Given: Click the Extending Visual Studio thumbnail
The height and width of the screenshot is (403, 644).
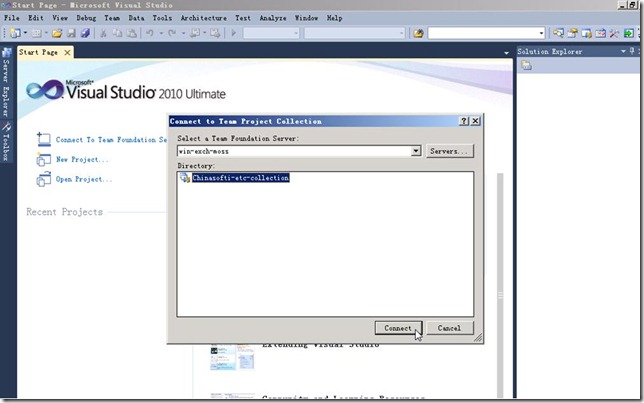Looking at the screenshot, I should (x=232, y=357).
